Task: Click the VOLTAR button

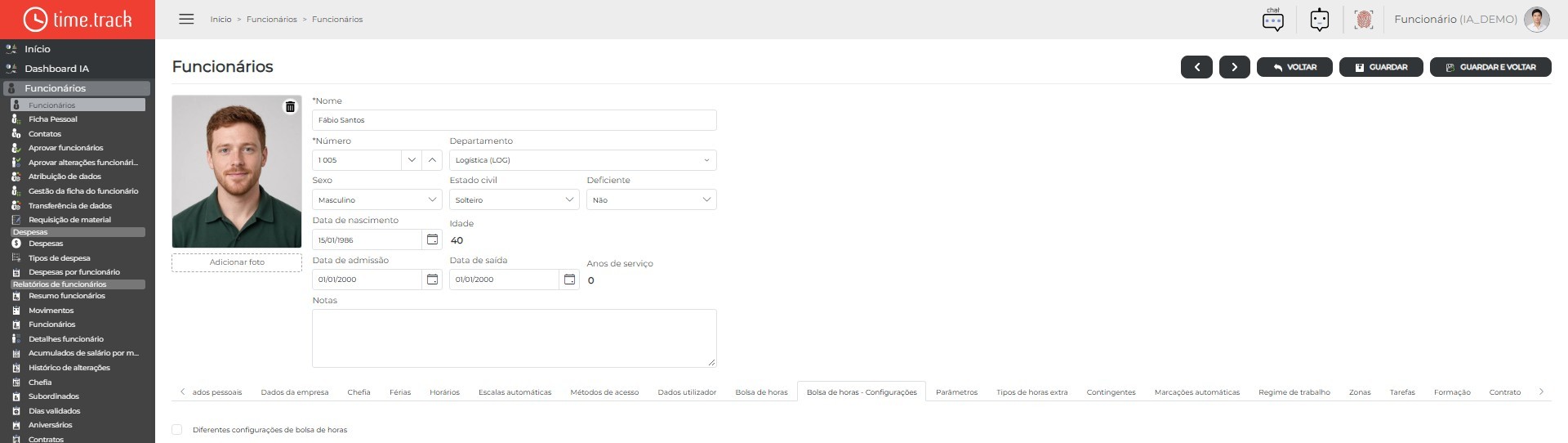Action: [1294, 67]
